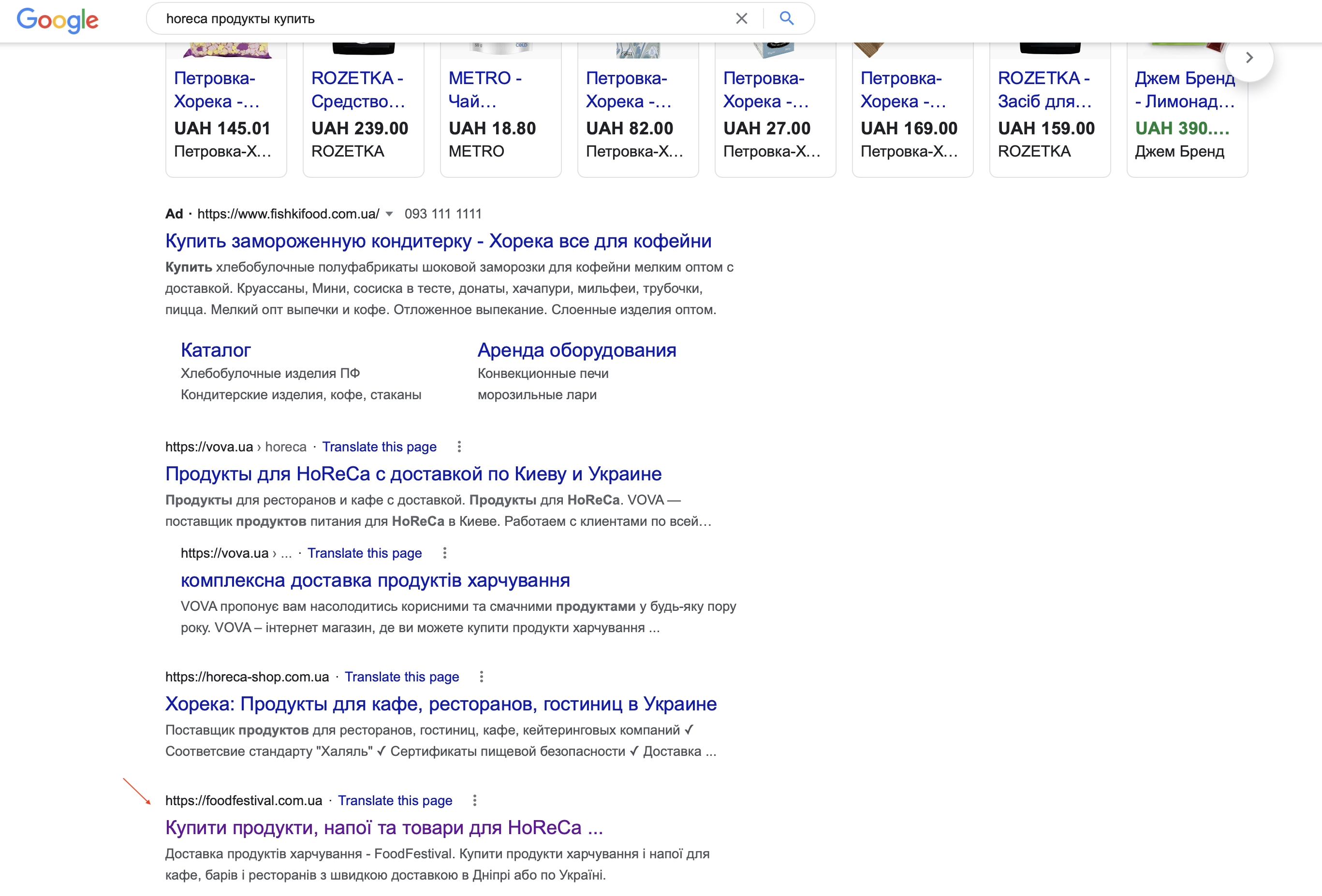The height and width of the screenshot is (896, 1322).
Task: Open three-dot menu for horeca-shop.com.ua result
Action: 481,677
